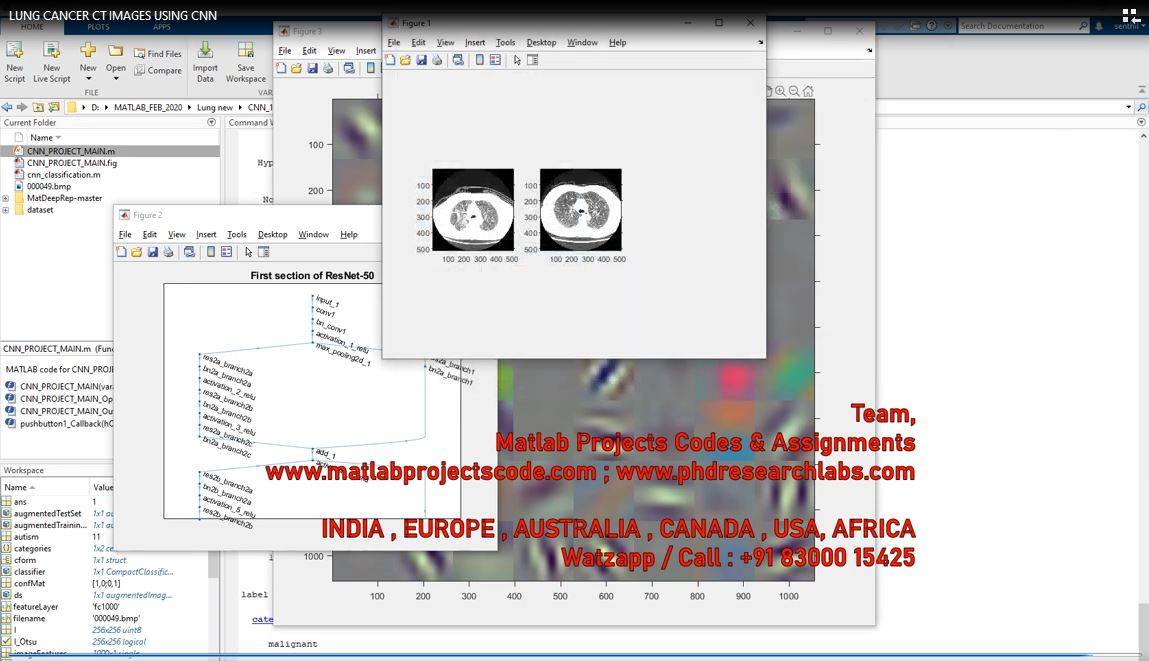Click restore view home icon on Figure 3

[807, 91]
